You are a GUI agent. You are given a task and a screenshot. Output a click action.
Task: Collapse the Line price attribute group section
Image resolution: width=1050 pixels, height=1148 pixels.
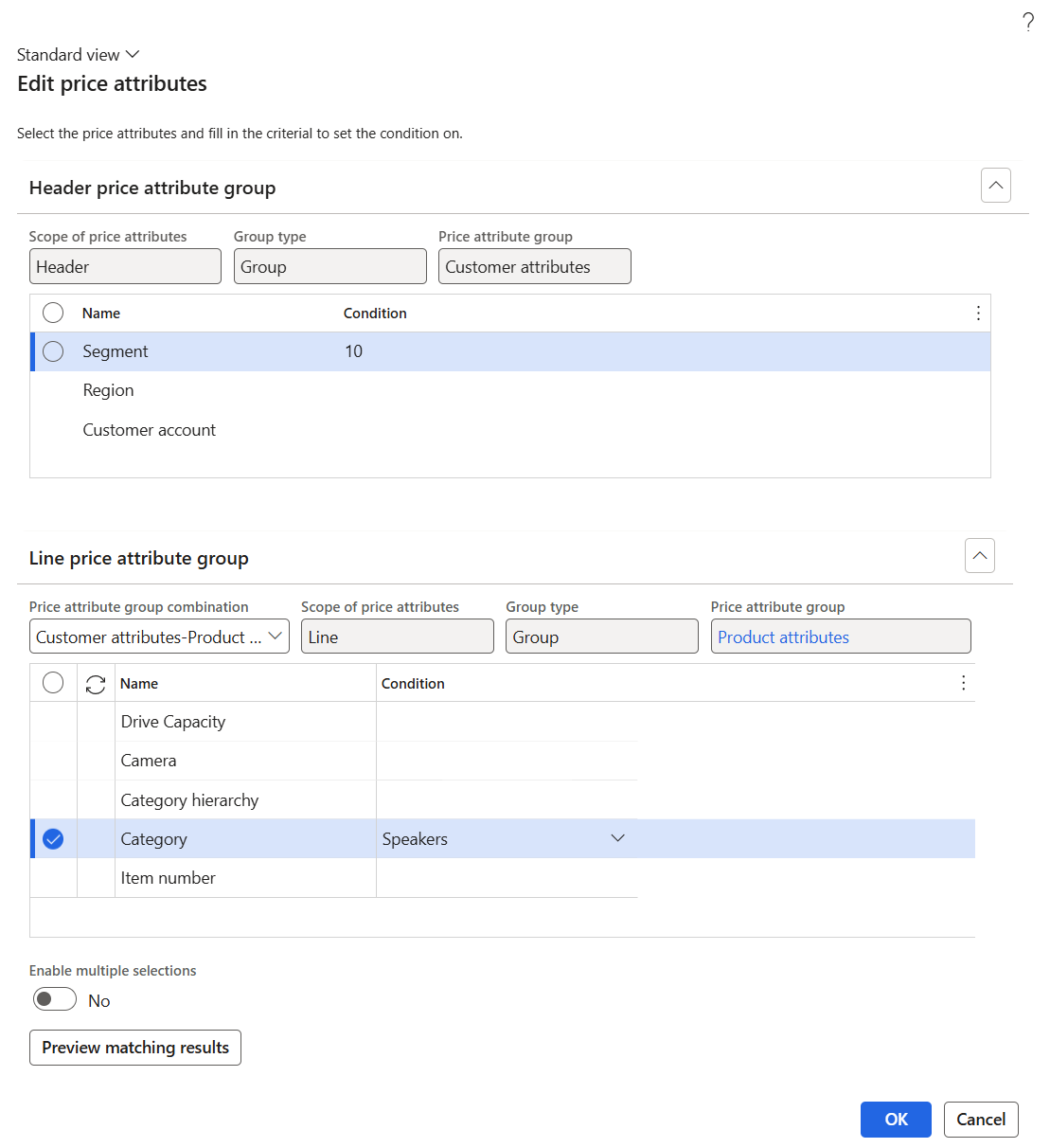coord(980,556)
